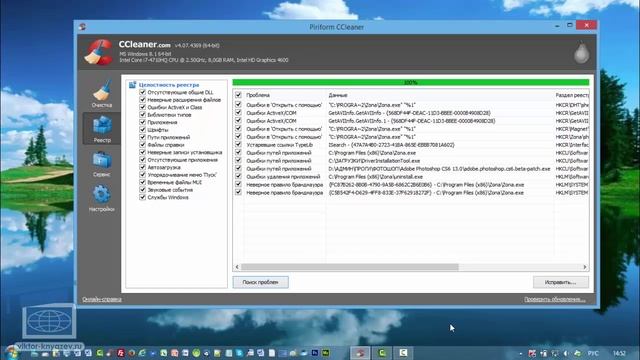This screenshot has height=360, width=640.
Task: Select the Реестр (Registry) sidebar section
Action: [102, 129]
